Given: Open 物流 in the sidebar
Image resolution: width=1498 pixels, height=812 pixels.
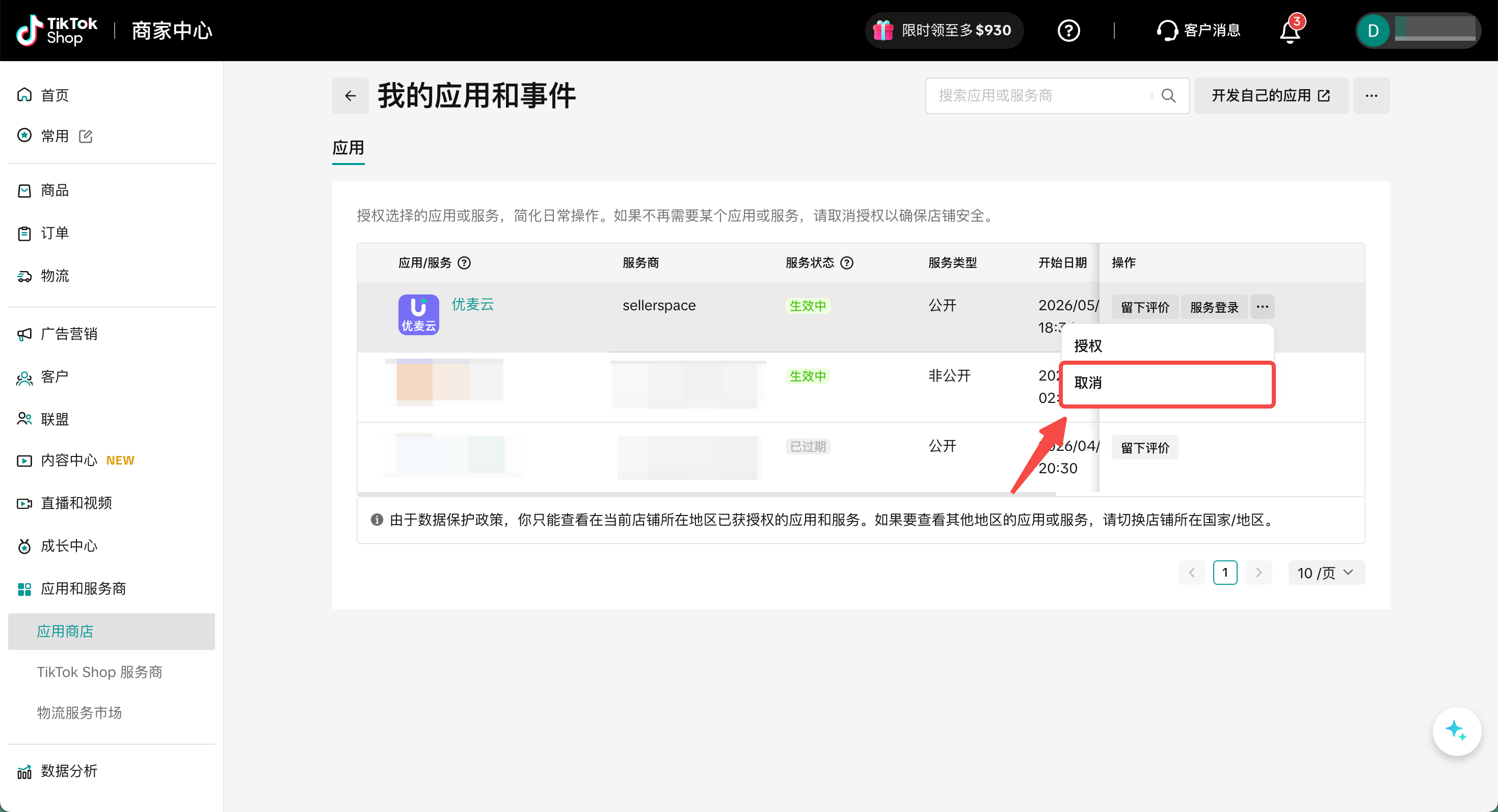Looking at the screenshot, I should [112, 276].
